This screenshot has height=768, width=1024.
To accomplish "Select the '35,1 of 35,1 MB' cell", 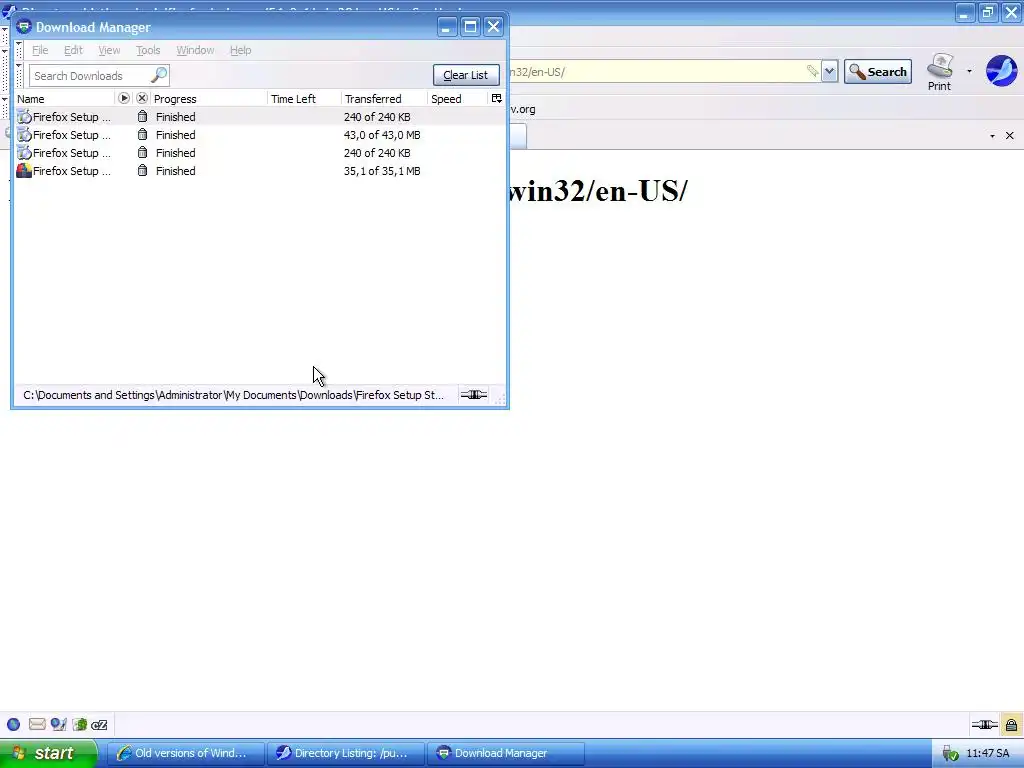I will point(382,170).
